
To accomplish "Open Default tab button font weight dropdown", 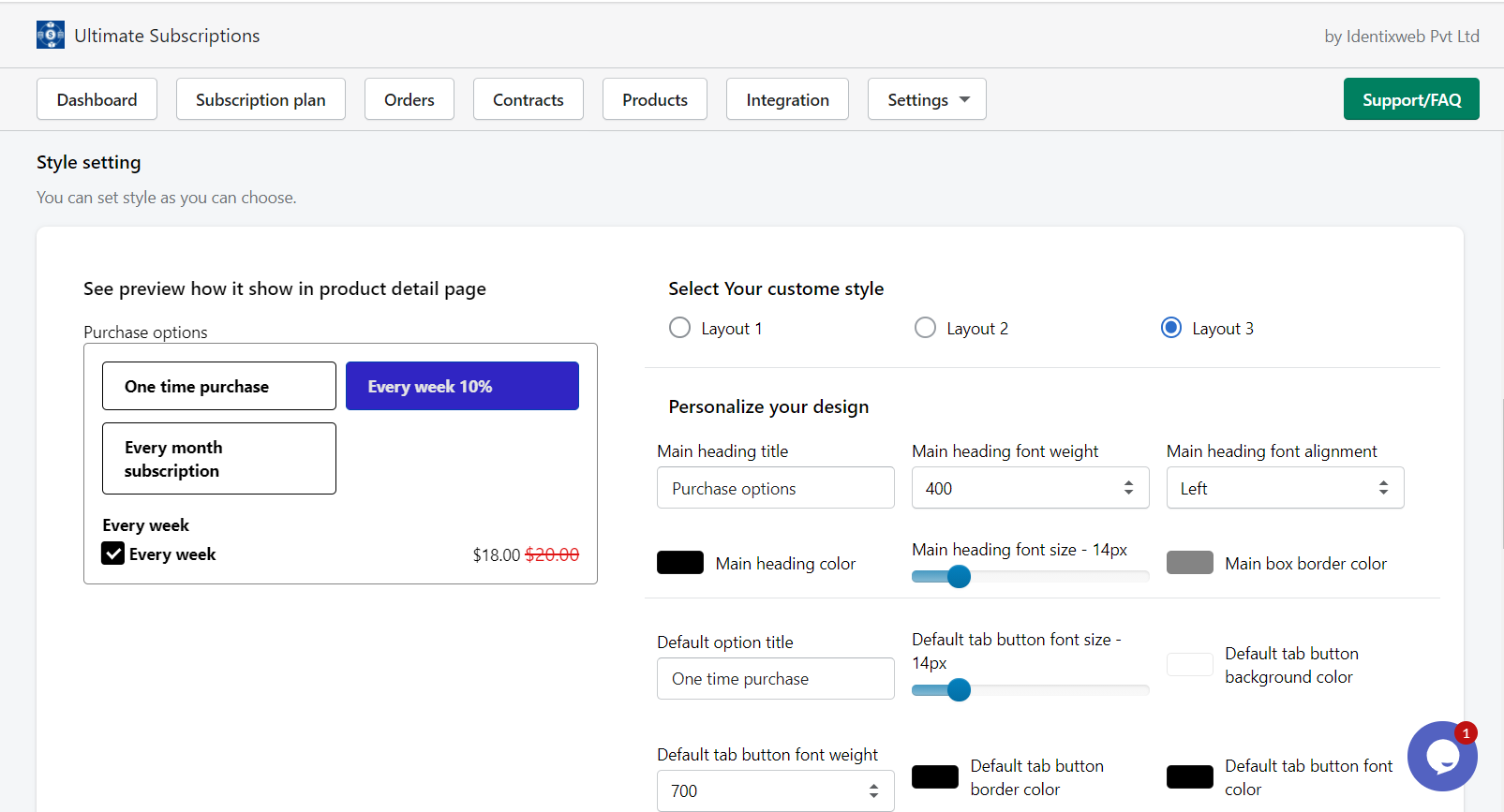I will coord(775,791).
